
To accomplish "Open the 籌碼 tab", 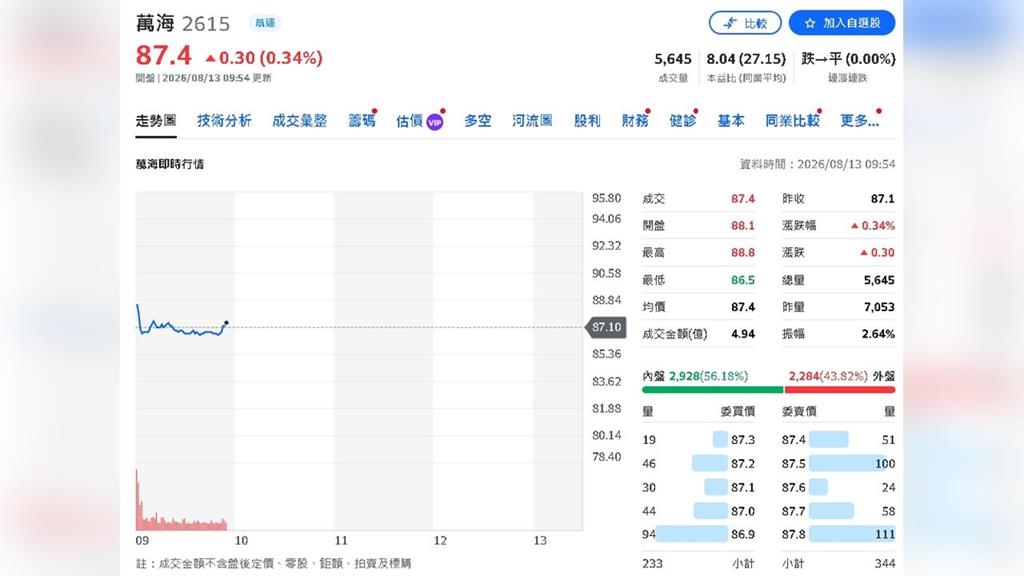I will 362,121.
